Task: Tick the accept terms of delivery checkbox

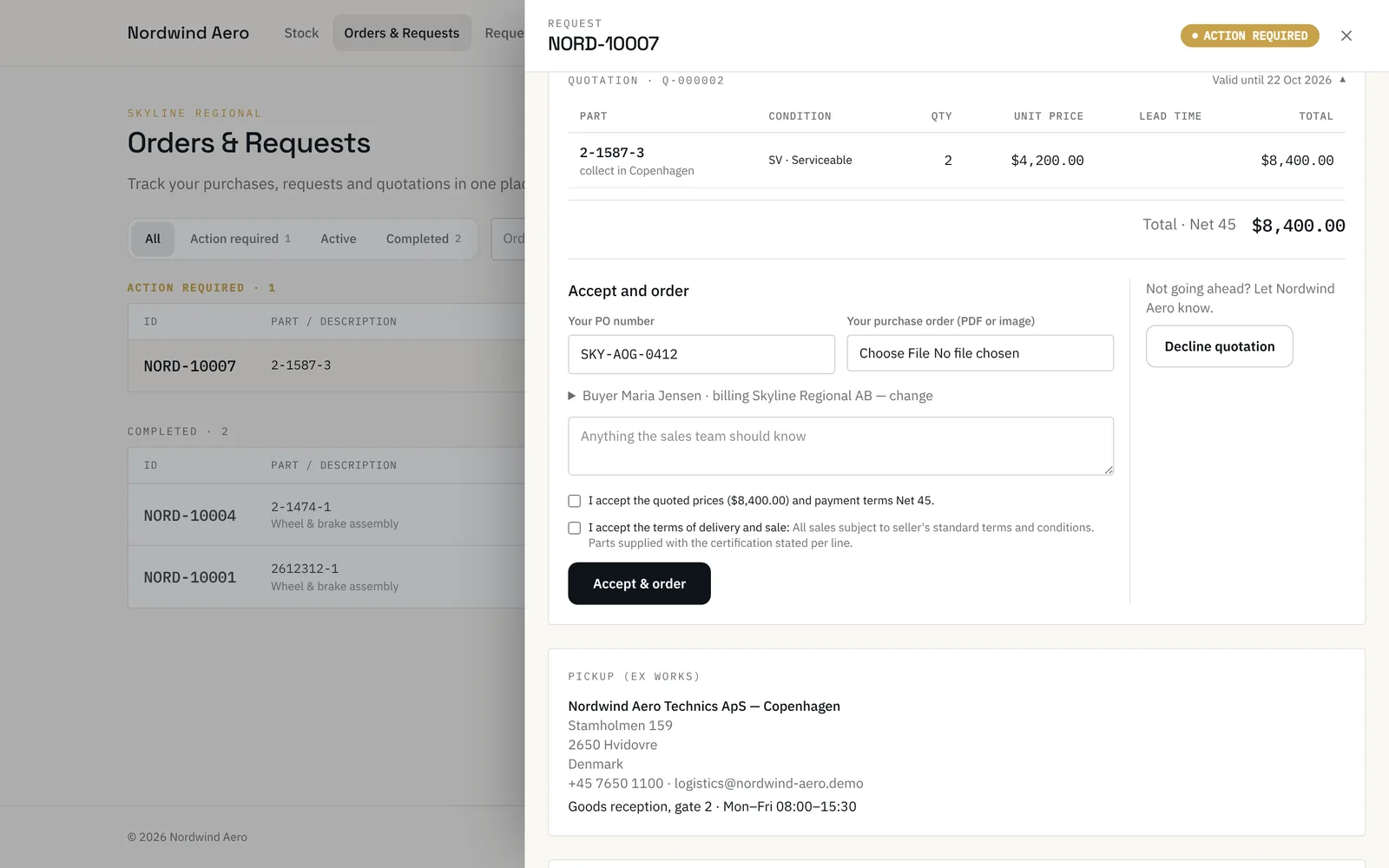Action: point(575,528)
